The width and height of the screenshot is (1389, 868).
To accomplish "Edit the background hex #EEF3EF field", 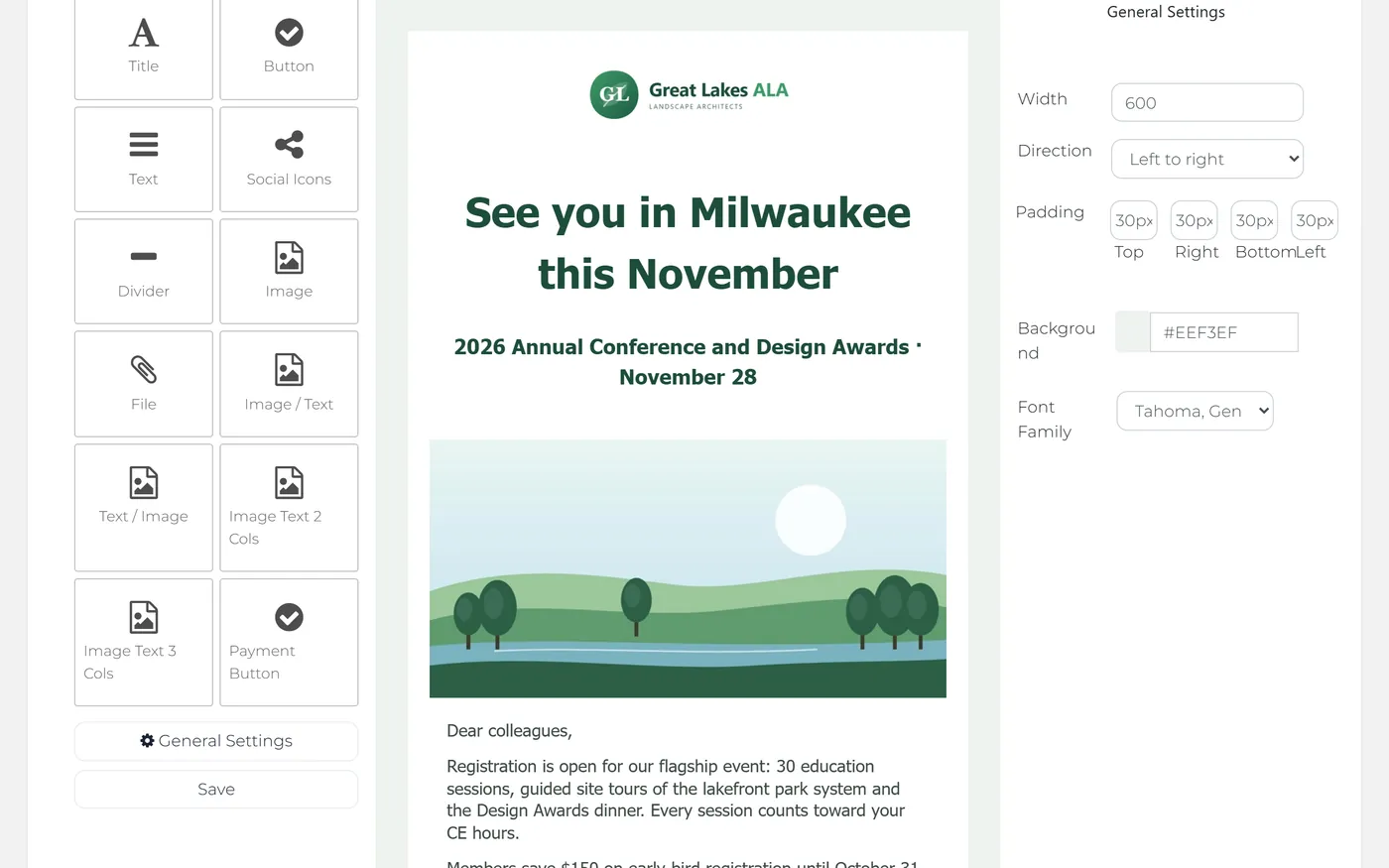I will (1224, 332).
